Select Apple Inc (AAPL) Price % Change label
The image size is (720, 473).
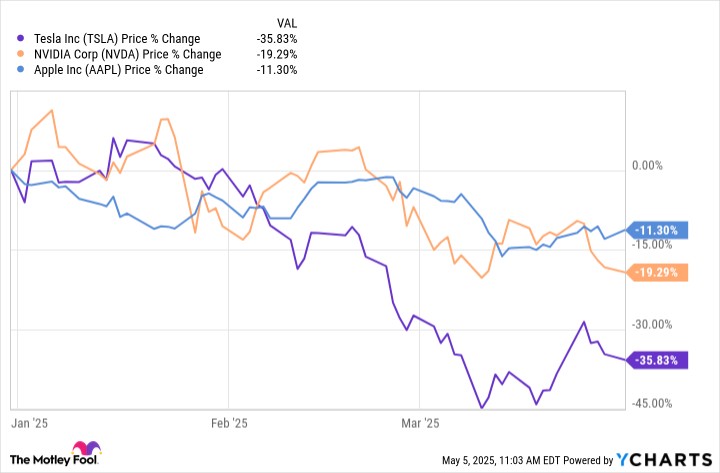tap(118, 70)
